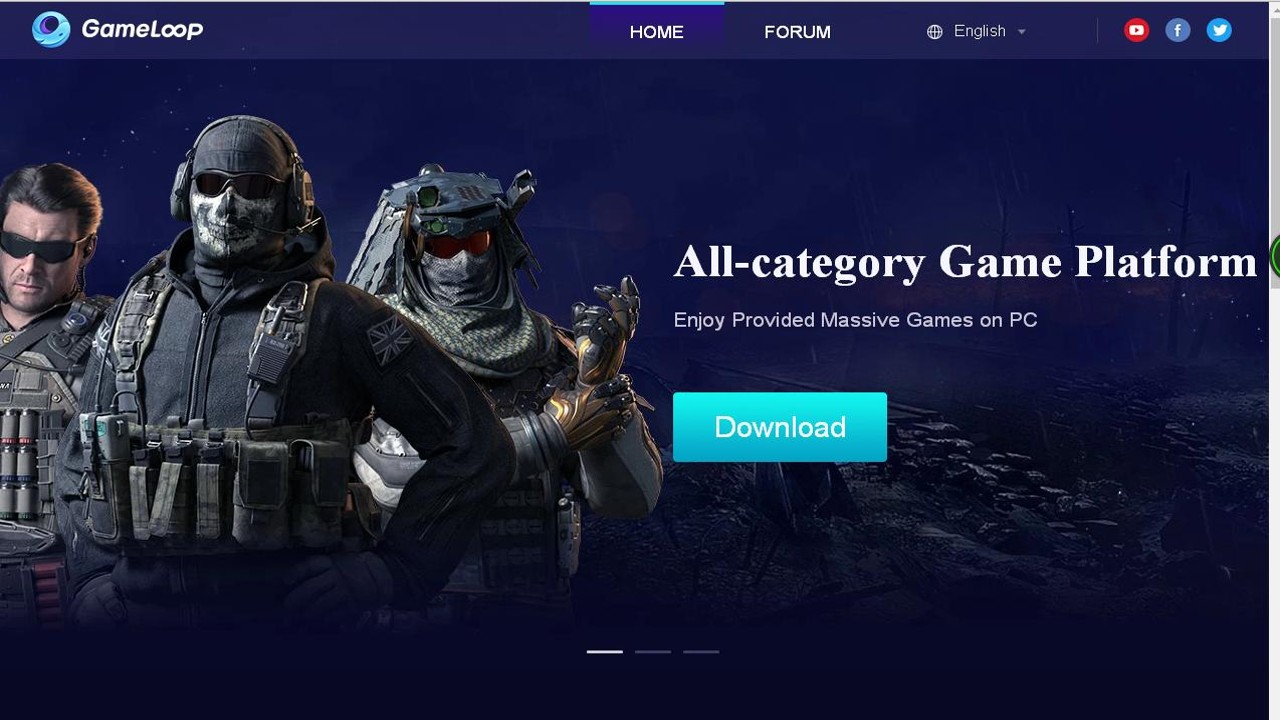Click the GameLoop swirl logo icon
1280x720 pixels.
(51, 29)
